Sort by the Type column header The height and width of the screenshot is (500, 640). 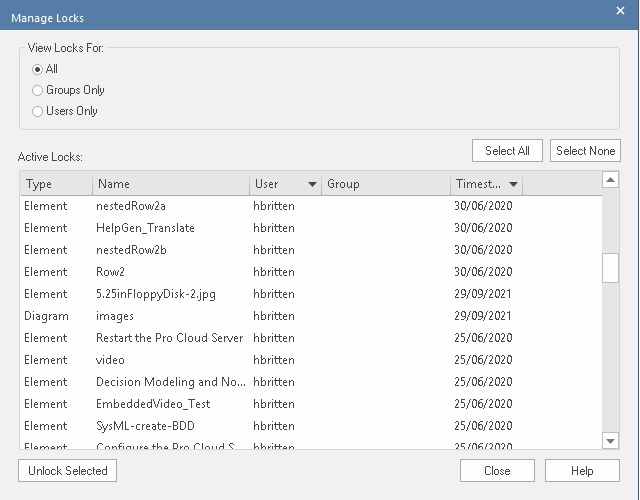[x=55, y=184]
